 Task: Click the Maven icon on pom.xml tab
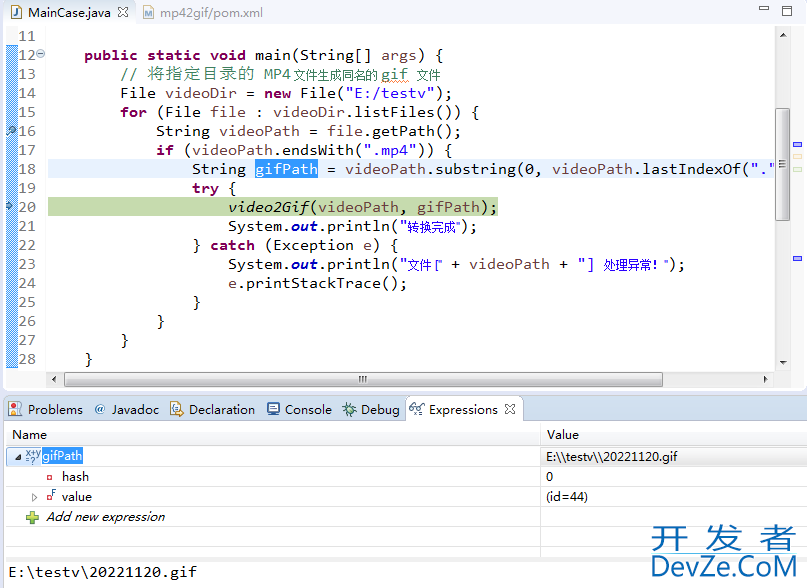tap(148, 12)
